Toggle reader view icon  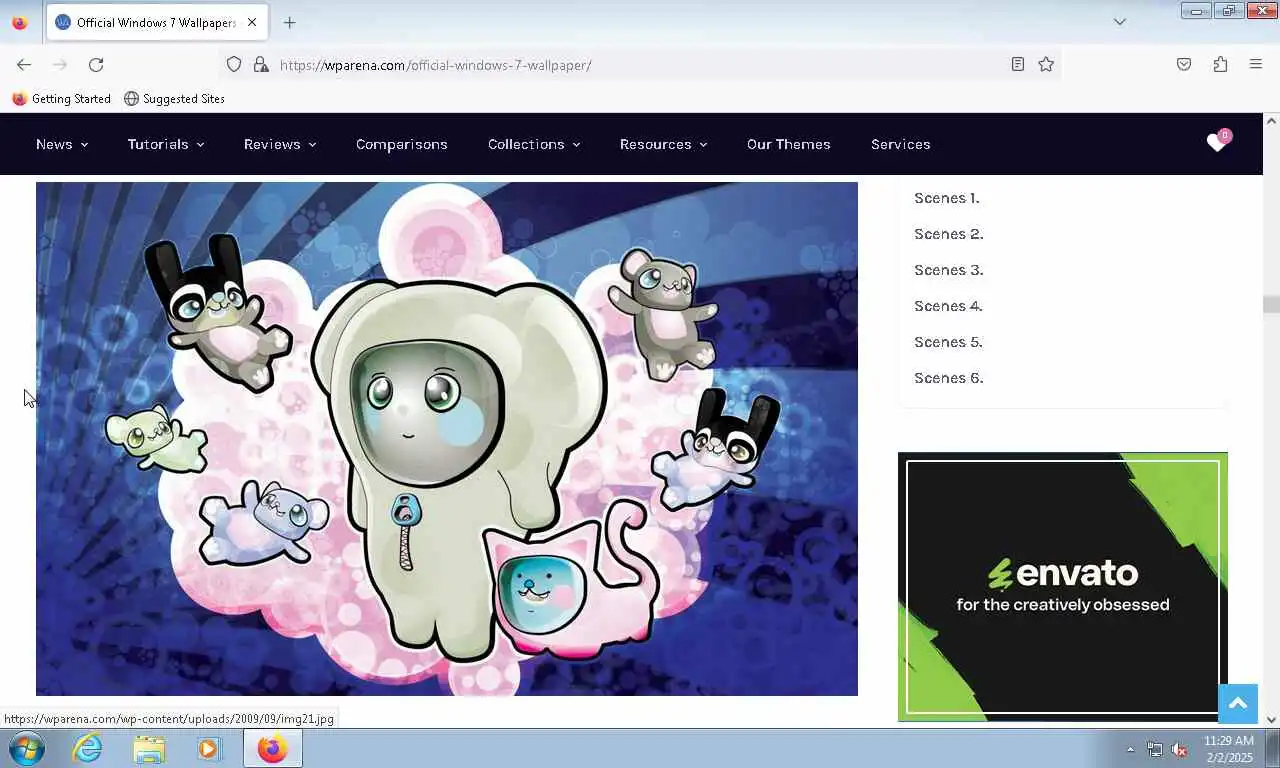[x=1017, y=64]
